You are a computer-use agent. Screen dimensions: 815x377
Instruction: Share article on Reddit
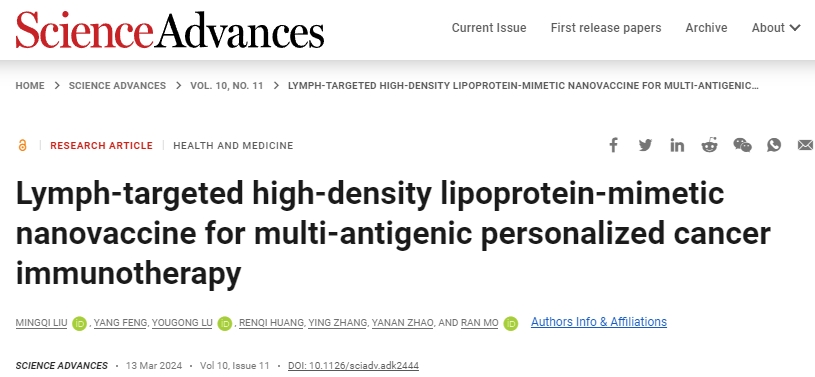pyautogui.click(x=709, y=145)
